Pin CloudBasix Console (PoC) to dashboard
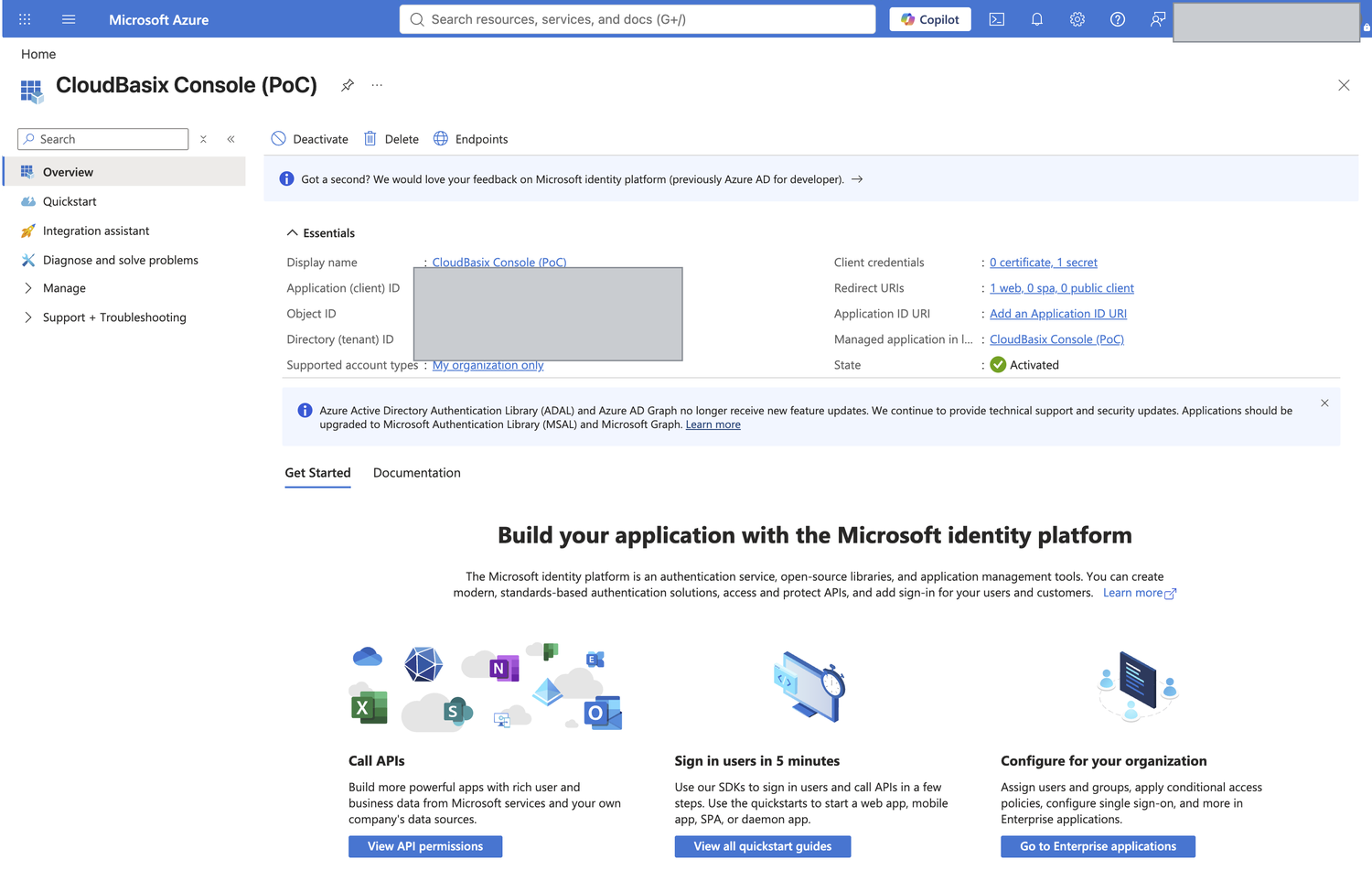 click(348, 85)
